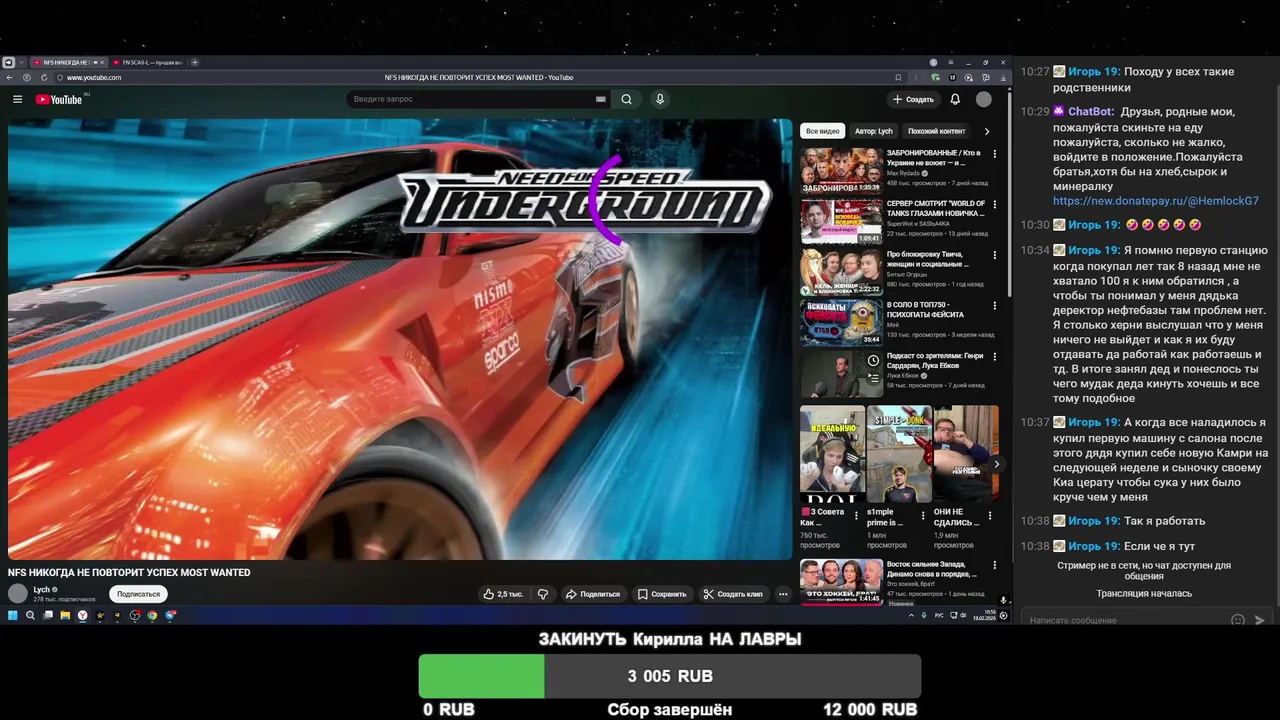The height and width of the screenshot is (720, 1280).
Task: Open the Windows Start button
Action: [13, 616]
